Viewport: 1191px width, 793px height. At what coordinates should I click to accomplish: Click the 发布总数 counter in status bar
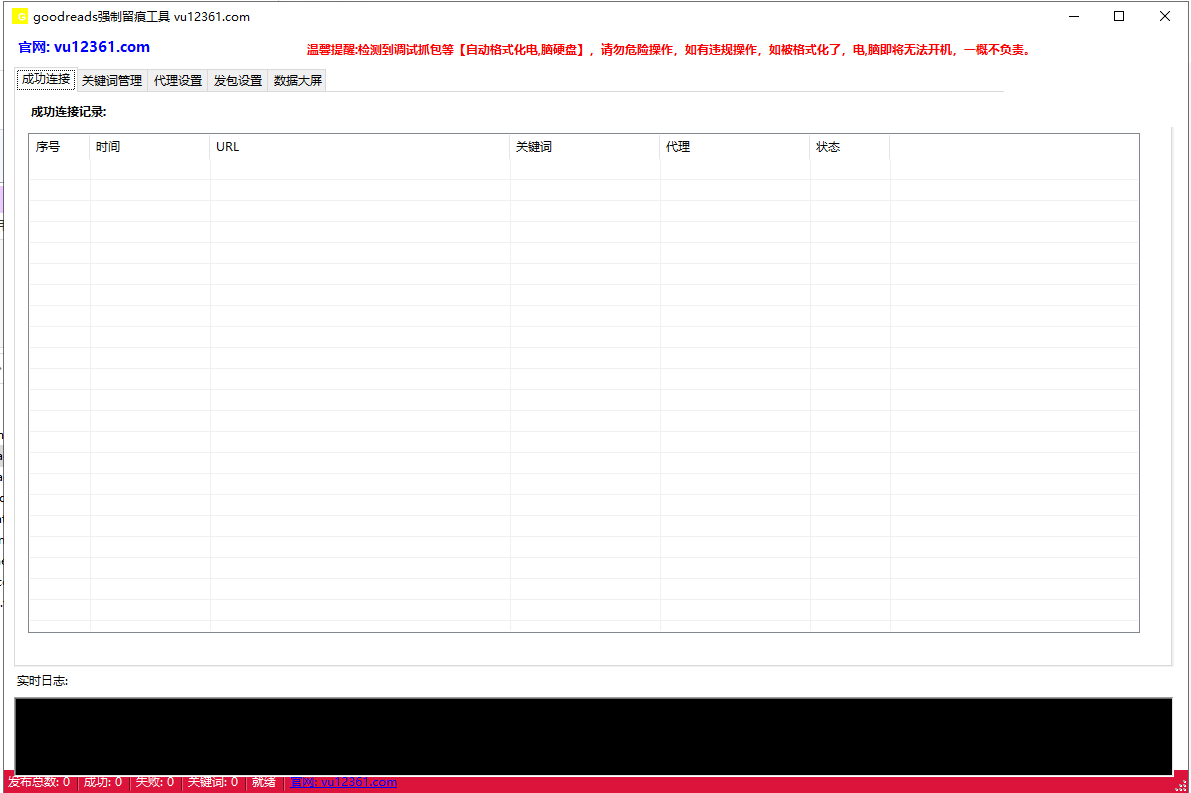[x=39, y=782]
